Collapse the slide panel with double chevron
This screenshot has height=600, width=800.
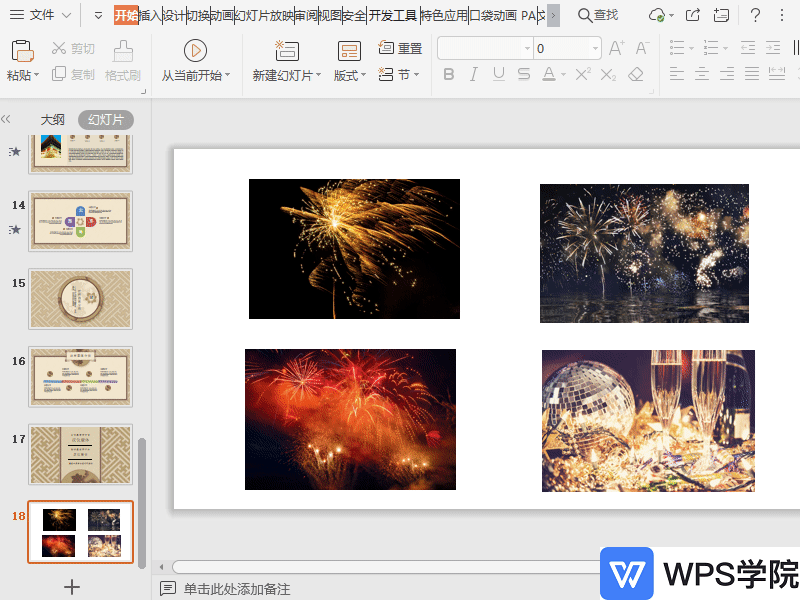coord(6,119)
